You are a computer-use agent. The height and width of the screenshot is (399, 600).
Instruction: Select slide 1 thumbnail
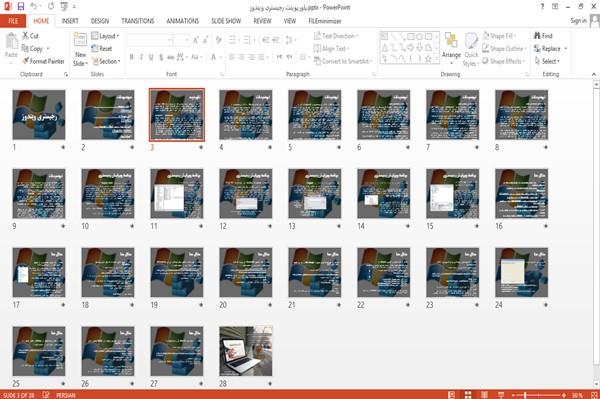[39, 115]
